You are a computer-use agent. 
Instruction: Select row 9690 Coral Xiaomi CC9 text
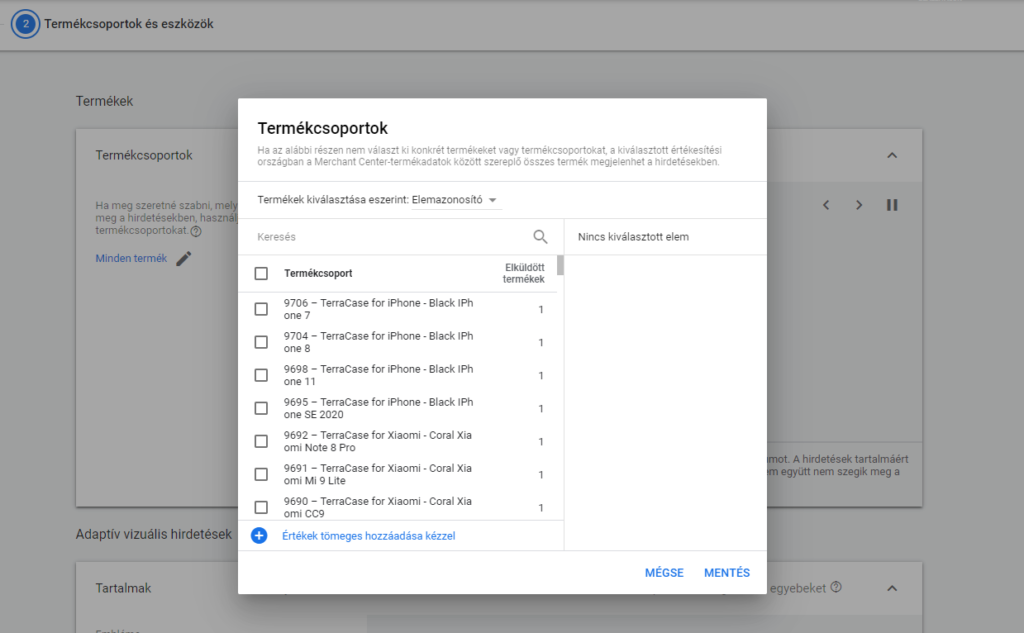(378, 508)
